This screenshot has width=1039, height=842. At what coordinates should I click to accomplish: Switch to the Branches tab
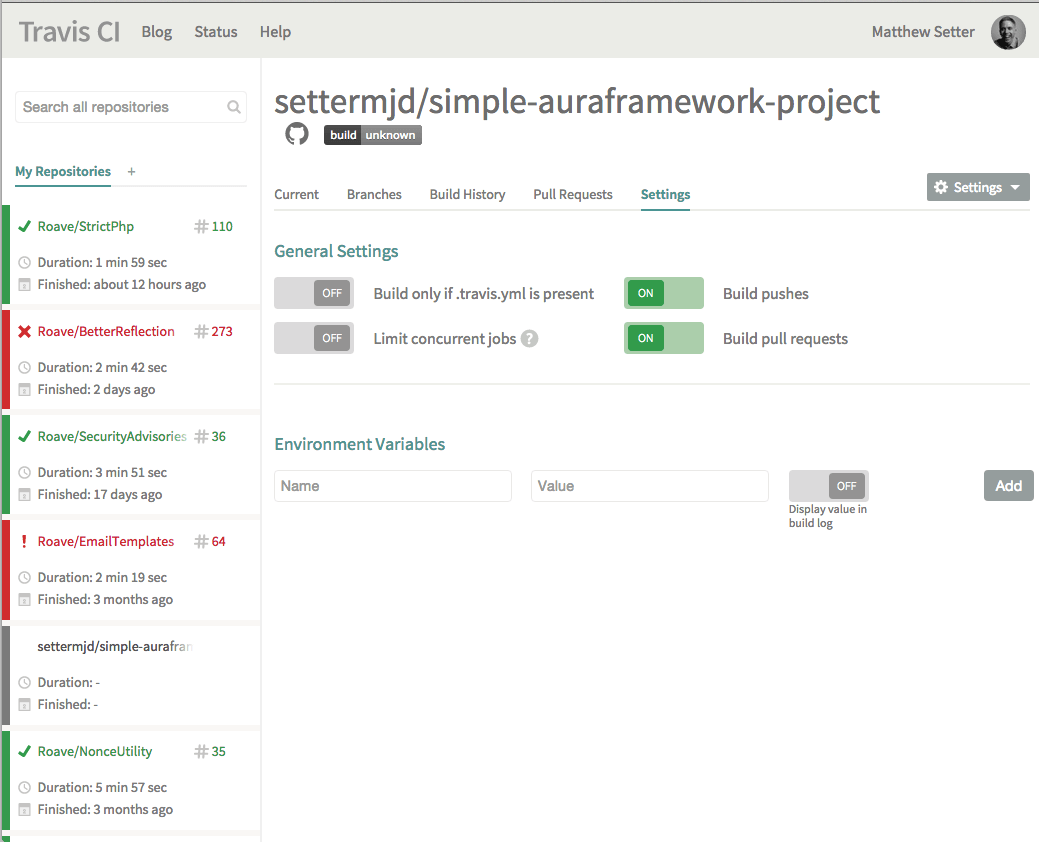pyautogui.click(x=374, y=194)
